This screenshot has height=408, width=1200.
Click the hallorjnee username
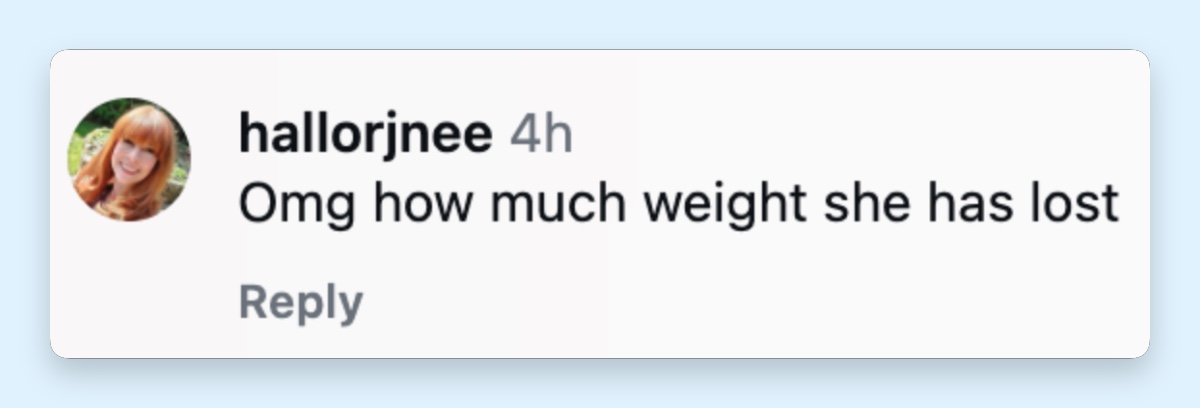click(366, 135)
